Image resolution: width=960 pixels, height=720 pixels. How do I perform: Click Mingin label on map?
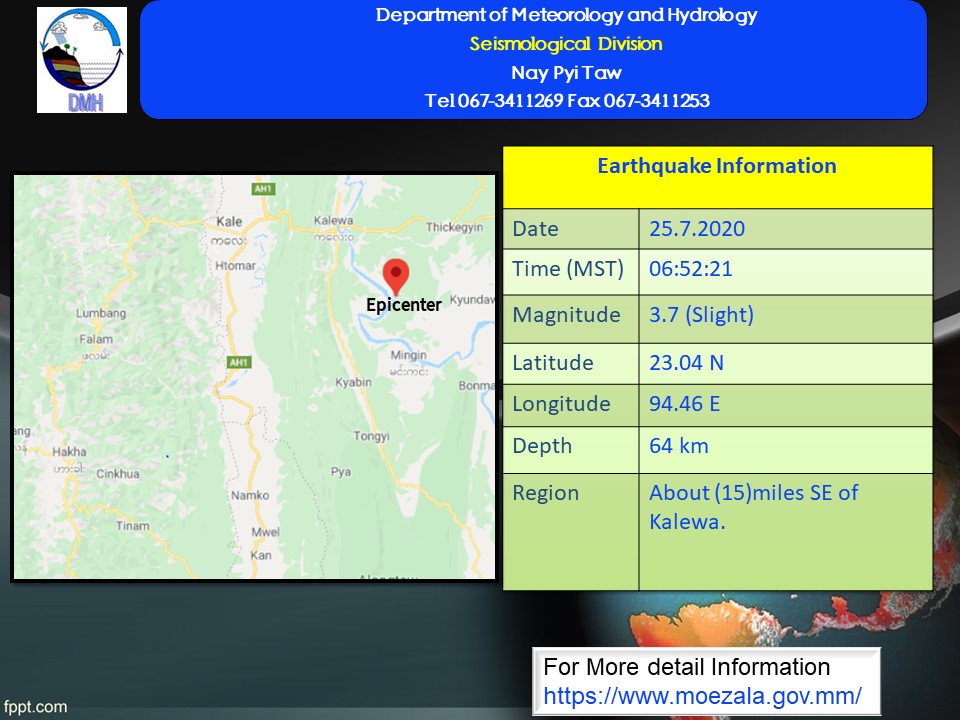pos(408,355)
